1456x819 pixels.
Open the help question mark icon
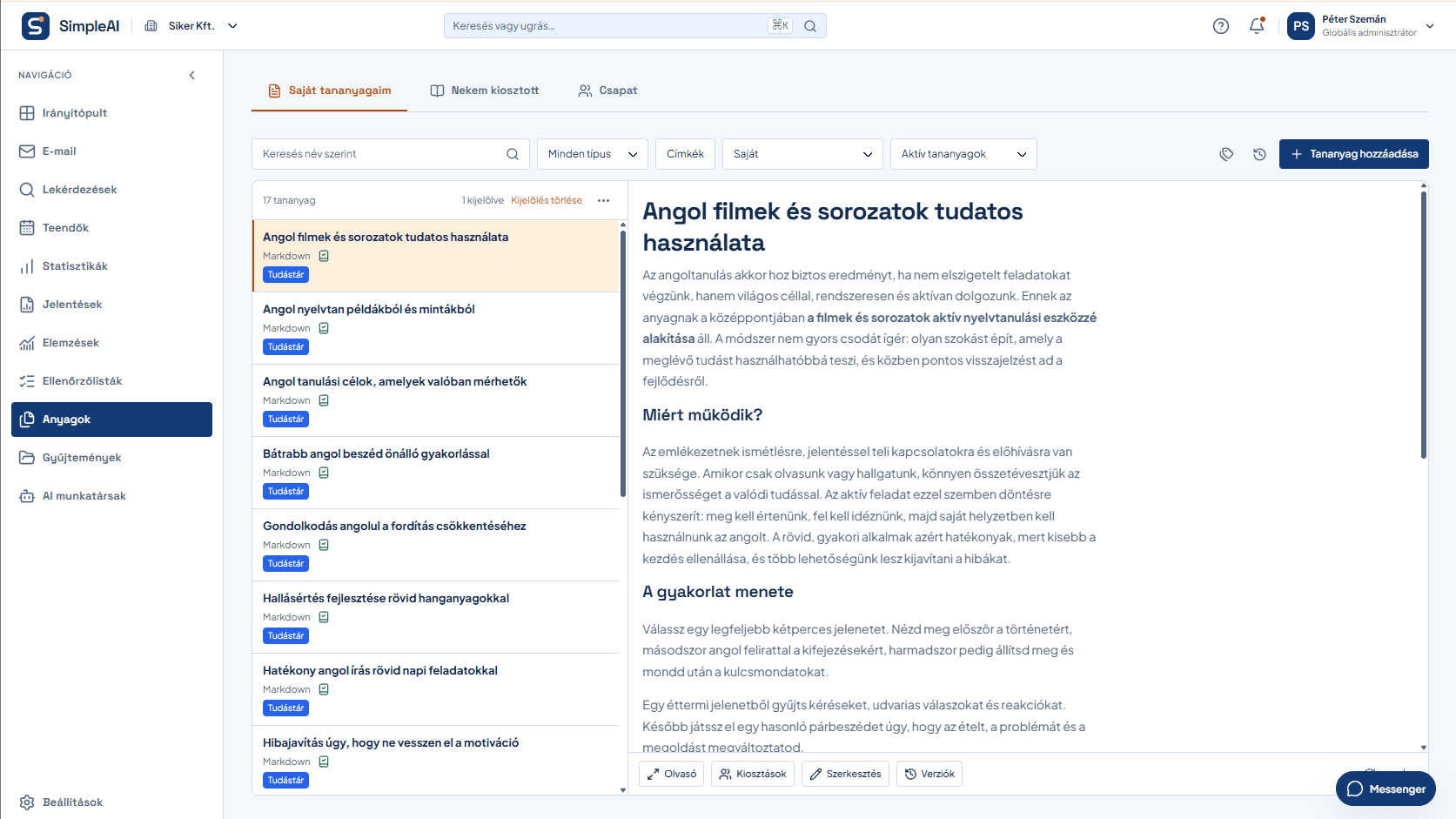coord(1221,26)
